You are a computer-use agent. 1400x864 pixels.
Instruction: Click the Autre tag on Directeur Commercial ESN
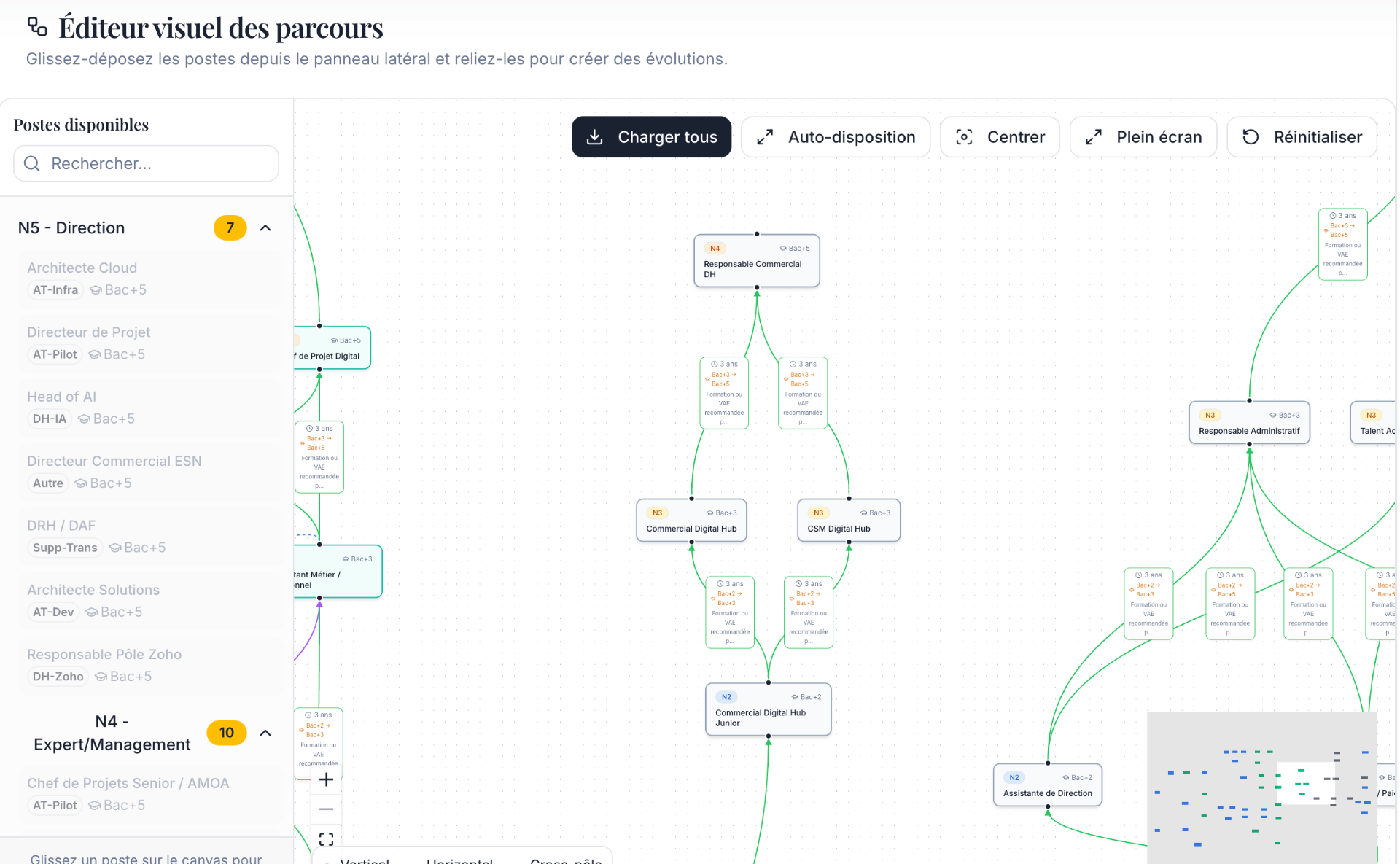tap(48, 483)
